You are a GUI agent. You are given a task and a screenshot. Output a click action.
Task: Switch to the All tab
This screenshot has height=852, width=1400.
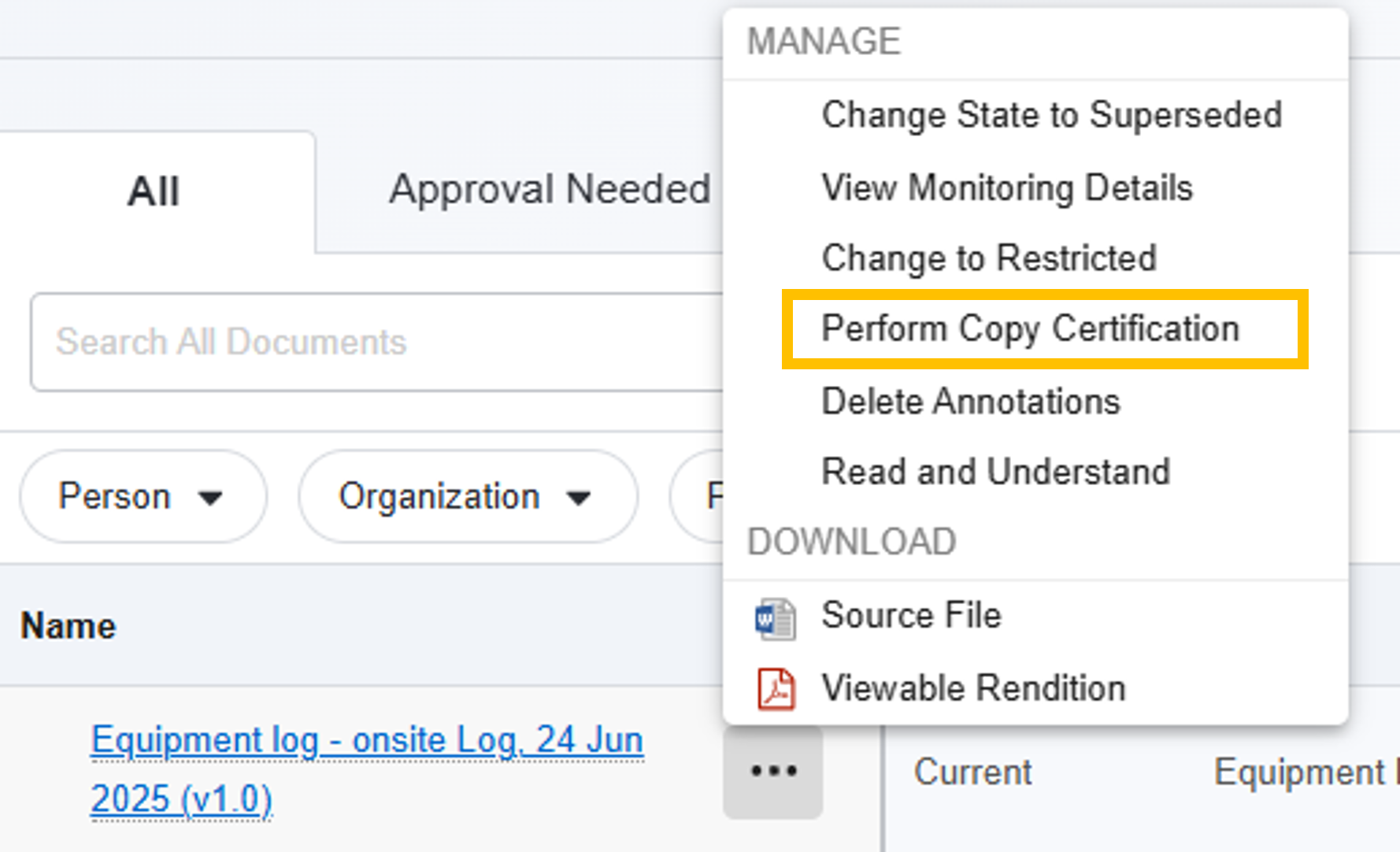click(154, 191)
